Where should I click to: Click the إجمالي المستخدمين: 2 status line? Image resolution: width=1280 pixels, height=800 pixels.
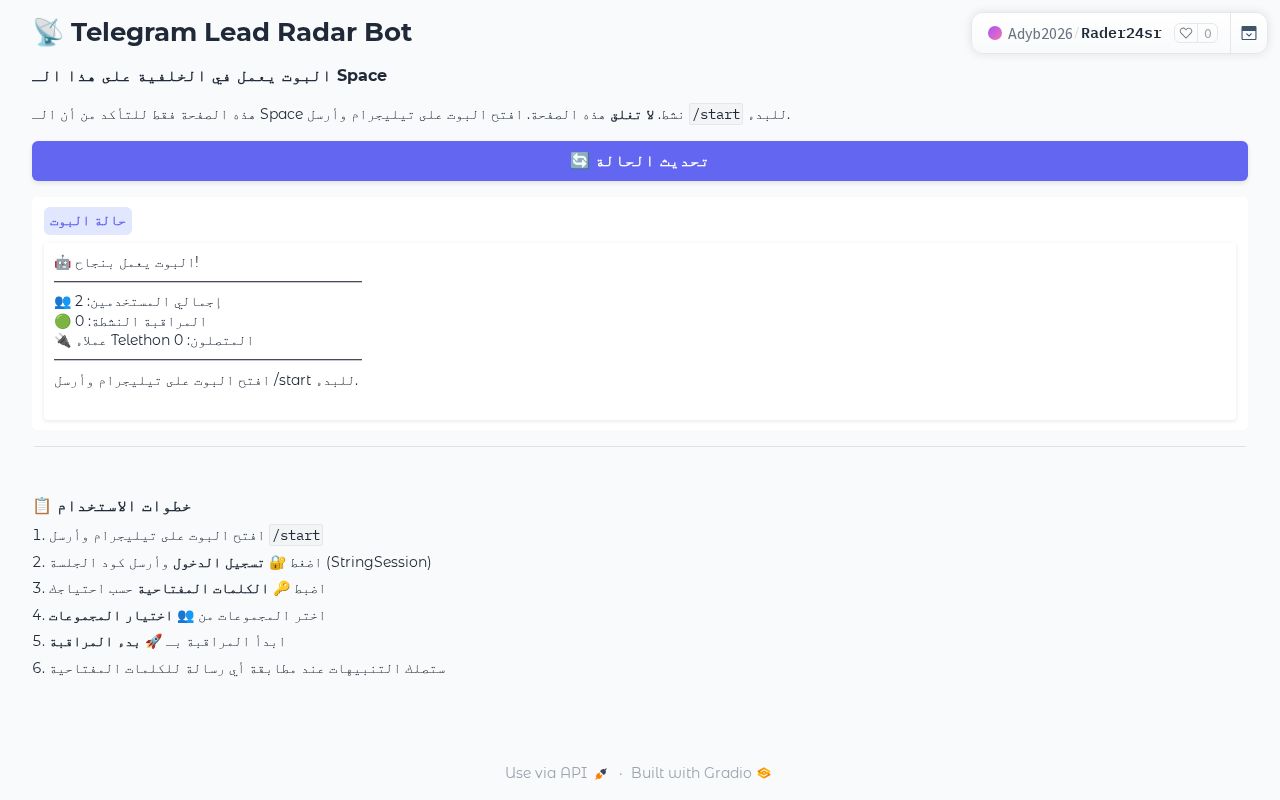point(137,301)
